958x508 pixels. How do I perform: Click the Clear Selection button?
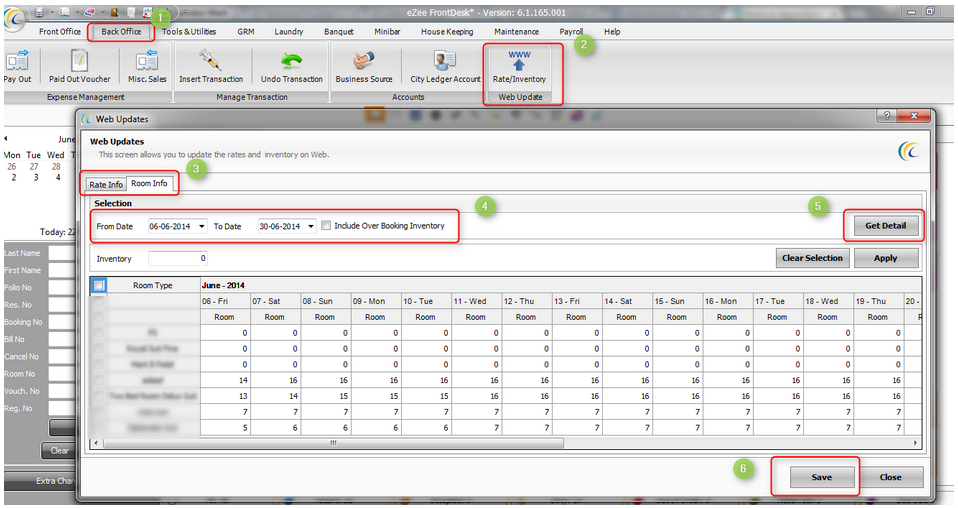[x=812, y=258]
